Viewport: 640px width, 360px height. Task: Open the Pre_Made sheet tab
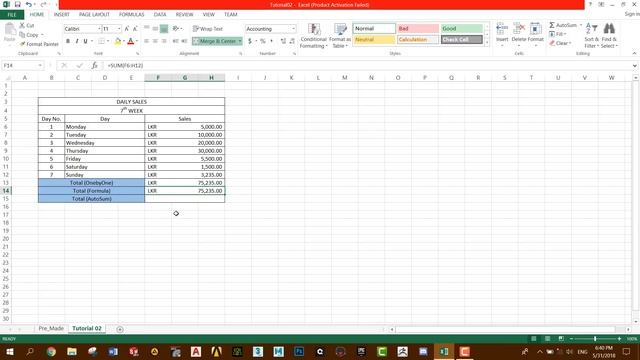[51, 329]
